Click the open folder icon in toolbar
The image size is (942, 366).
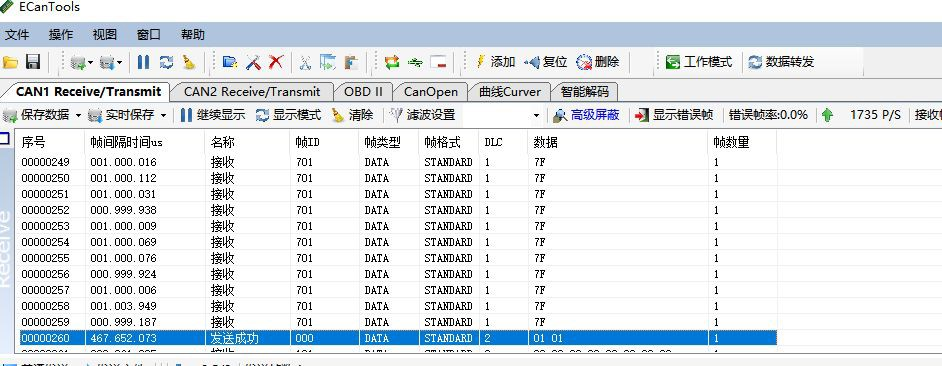10,61
